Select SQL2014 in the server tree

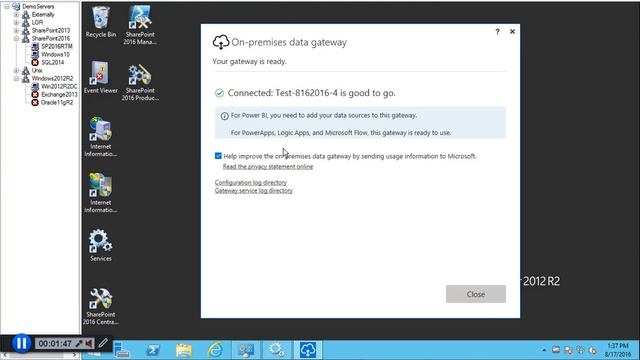pos(52,62)
